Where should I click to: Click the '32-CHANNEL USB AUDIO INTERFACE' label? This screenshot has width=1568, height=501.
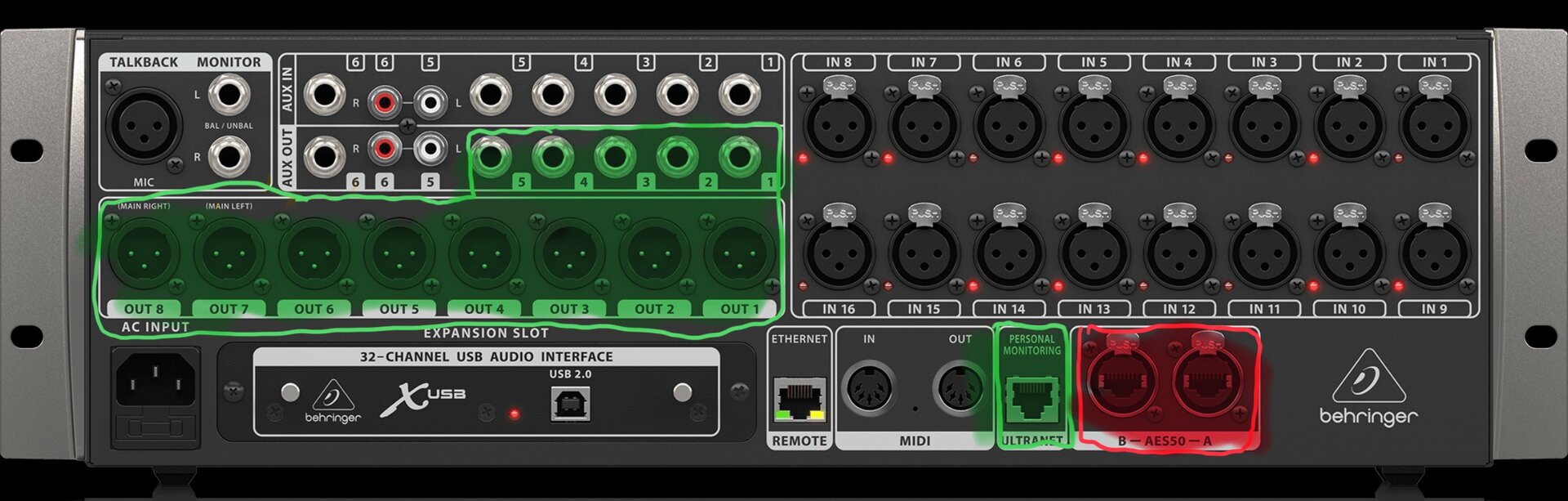[486, 356]
